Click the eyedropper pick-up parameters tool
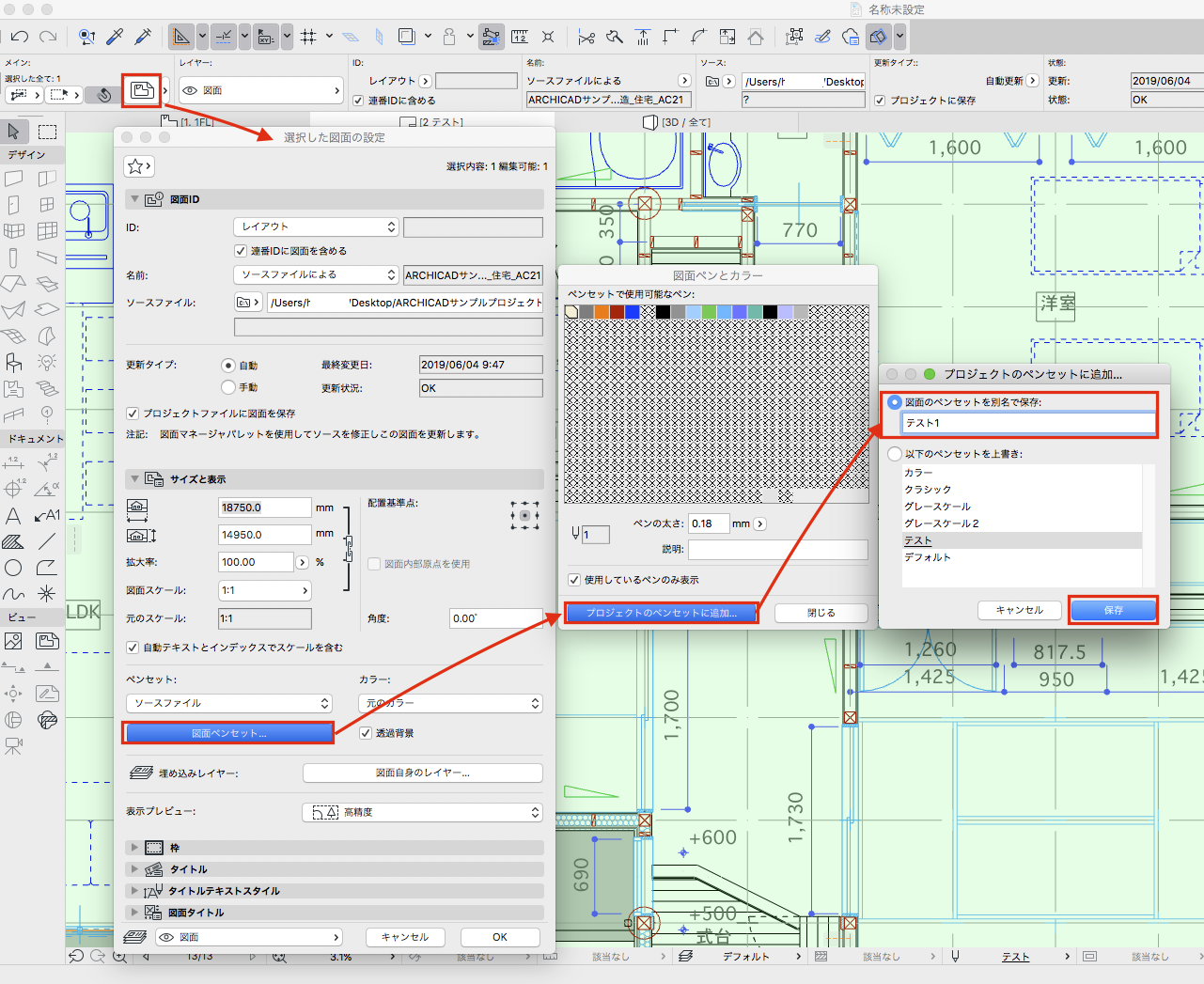 (x=115, y=37)
